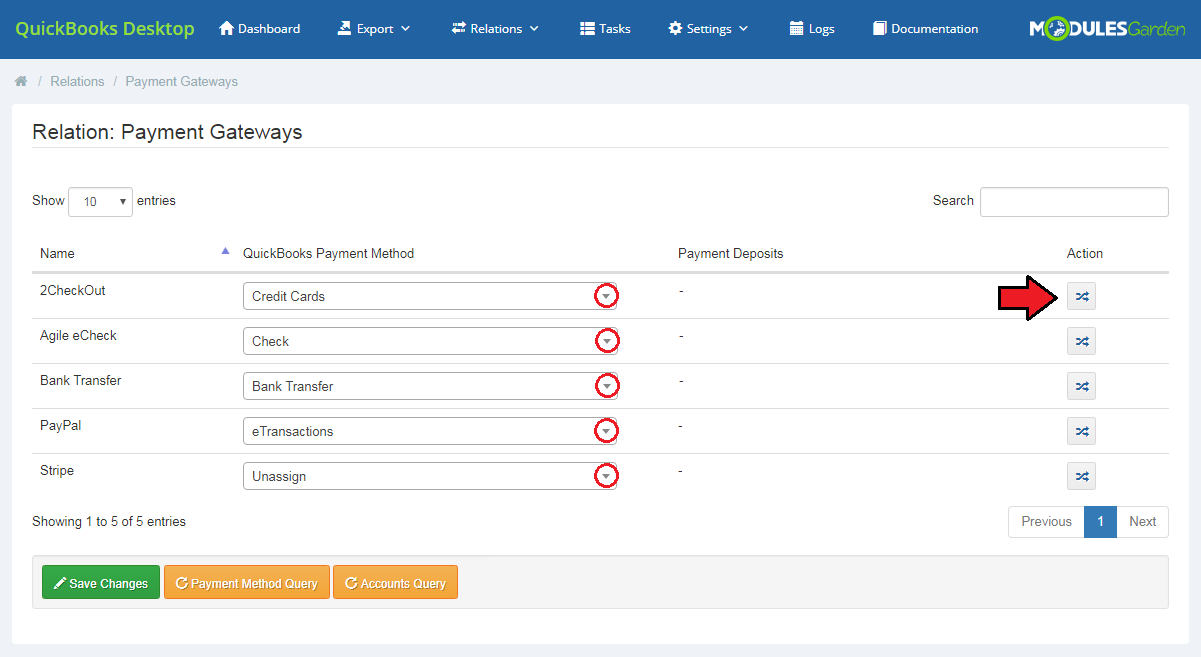Image resolution: width=1201 pixels, height=657 pixels.
Task: Go to the Next page
Action: (1142, 521)
